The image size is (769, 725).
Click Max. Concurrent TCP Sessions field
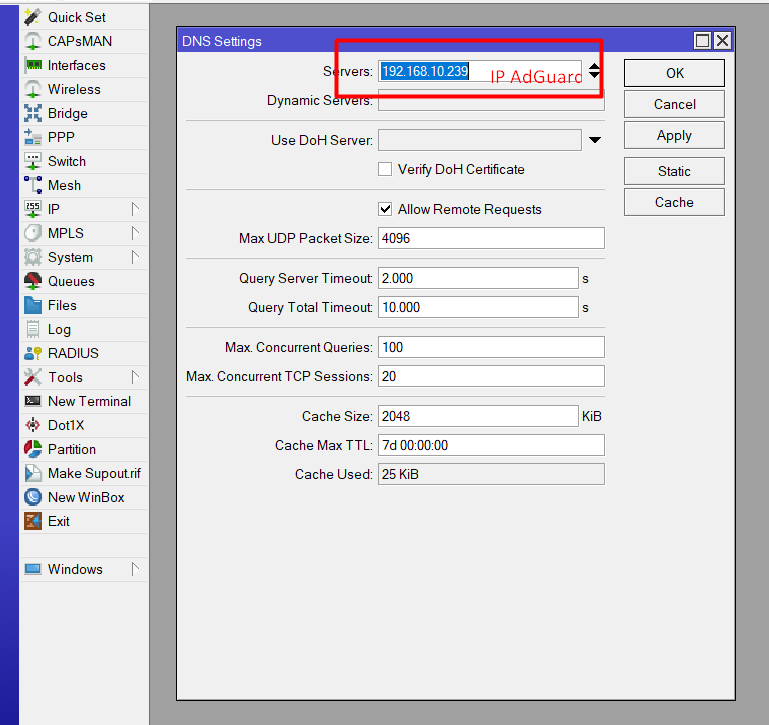pyautogui.click(x=491, y=376)
